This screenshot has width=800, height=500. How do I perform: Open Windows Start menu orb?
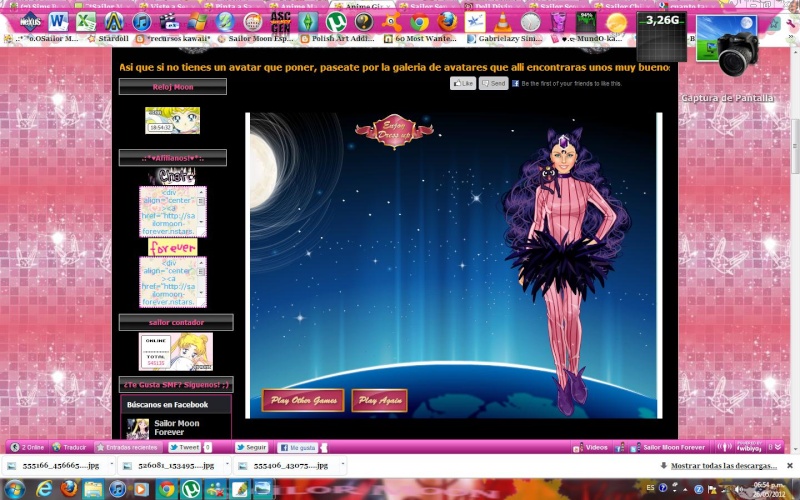click(14, 489)
